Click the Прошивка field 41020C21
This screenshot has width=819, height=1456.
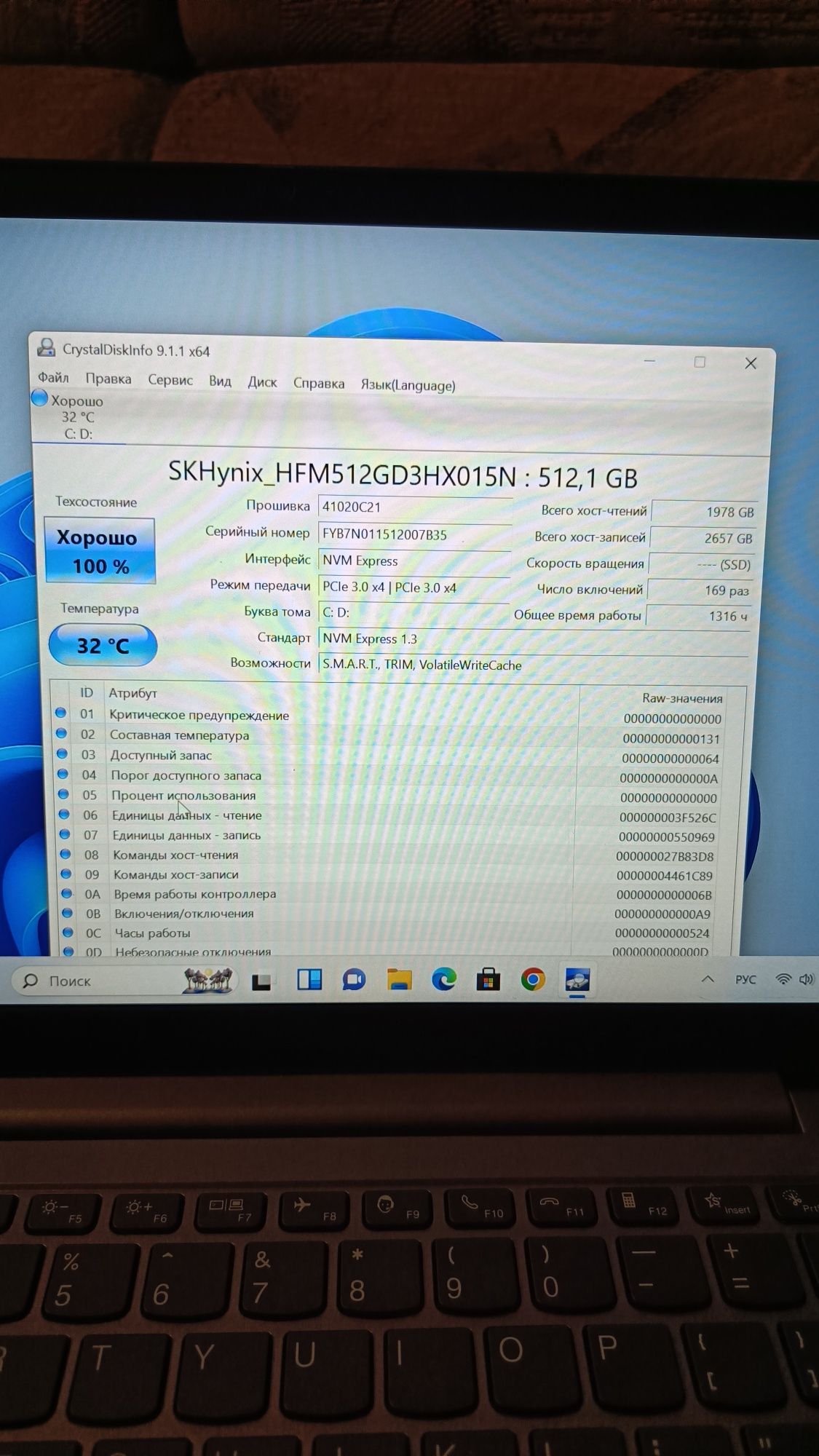[x=414, y=507]
